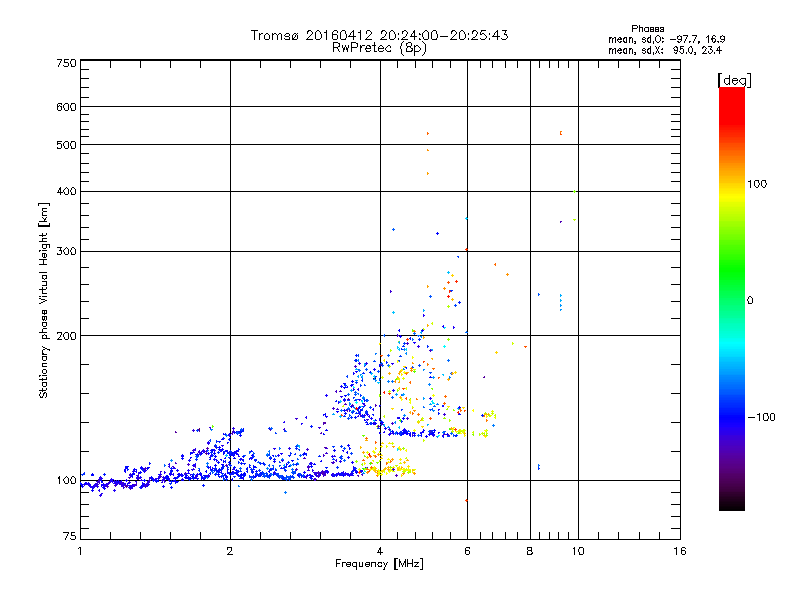Image resolution: width=800 pixels, height=600 pixels.
Task: Click the y-axis label 'Stationary phase Virtual Height [km]'
Action: coord(43,300)
